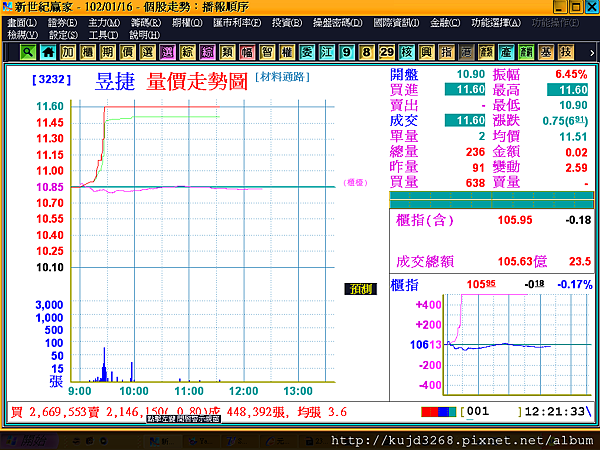The image size is (600, 450).
Task: Open the 籌碼(R) menu
Action: click(x=146, y=23)
